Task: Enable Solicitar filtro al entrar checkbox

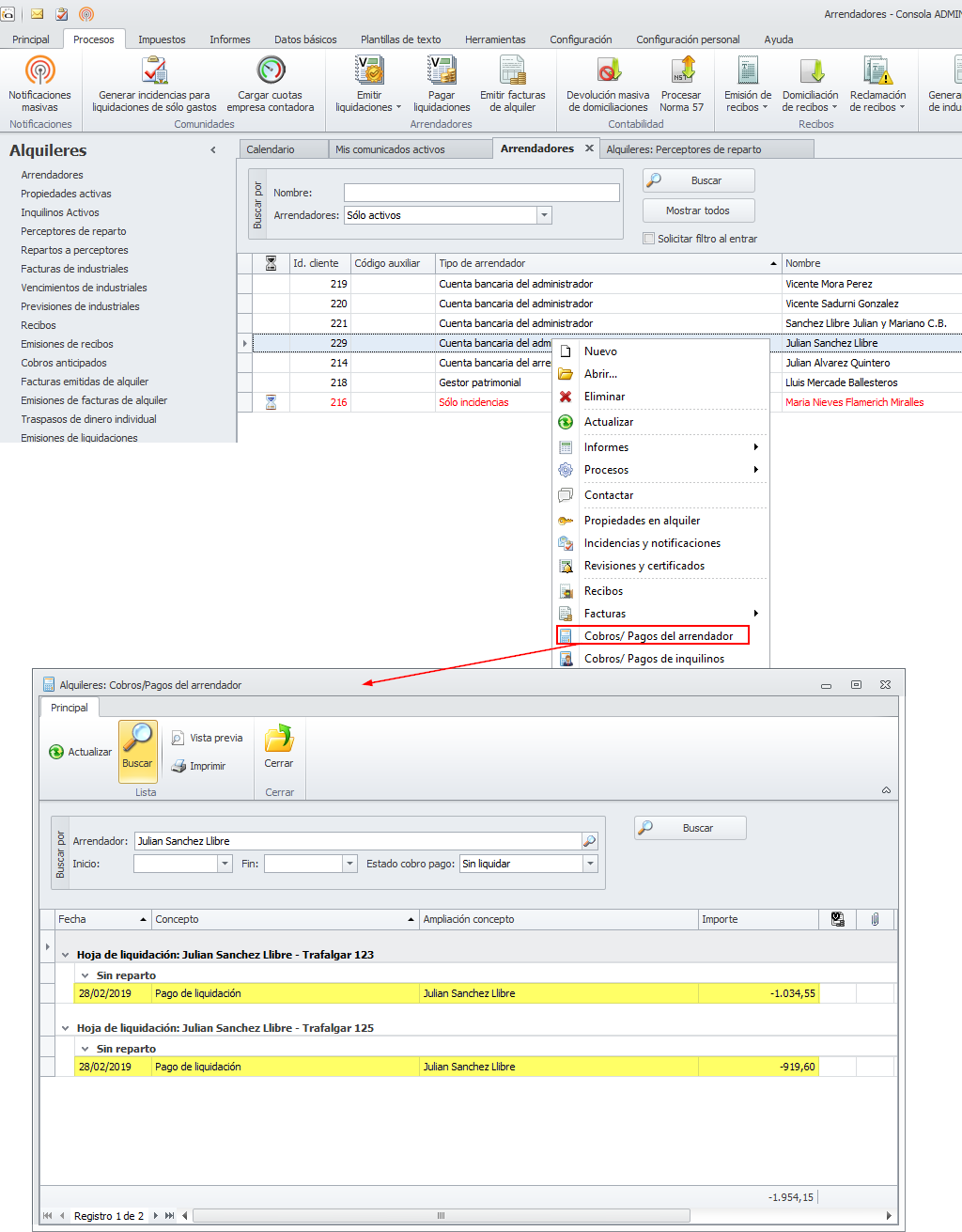Action: (x=649, y=239)
